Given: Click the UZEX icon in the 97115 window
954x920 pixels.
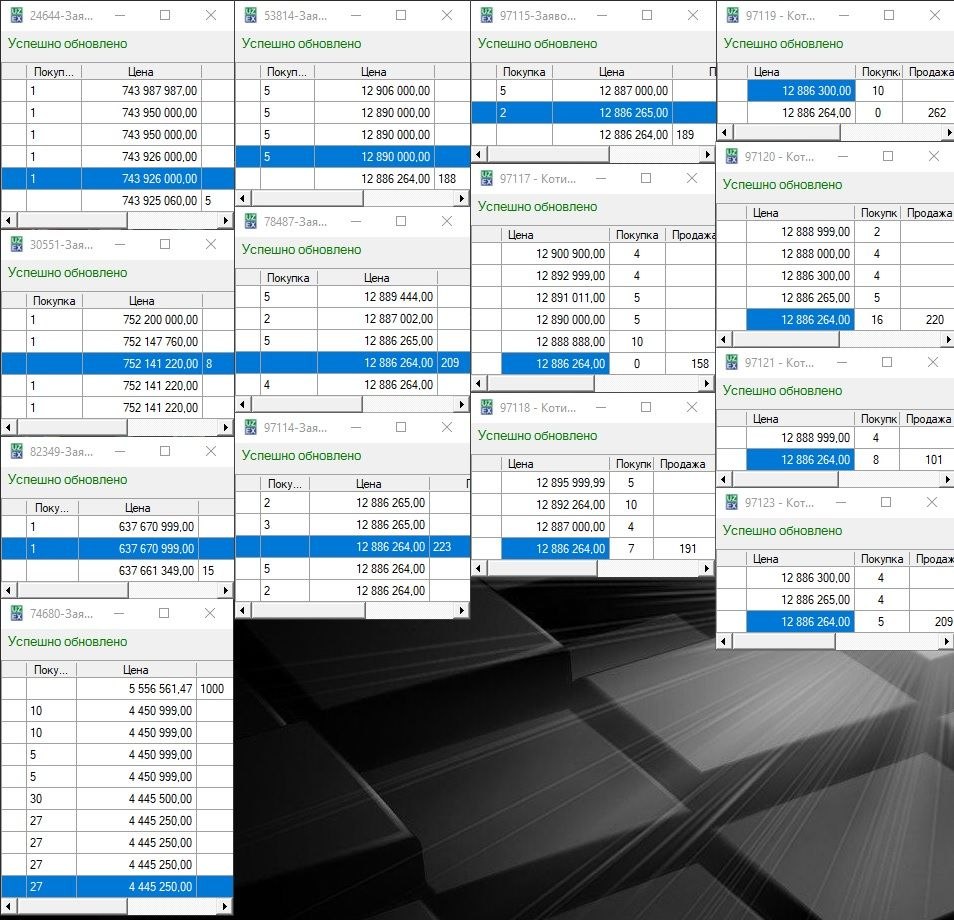Looking at the screenshot, I should coord(487,16).
